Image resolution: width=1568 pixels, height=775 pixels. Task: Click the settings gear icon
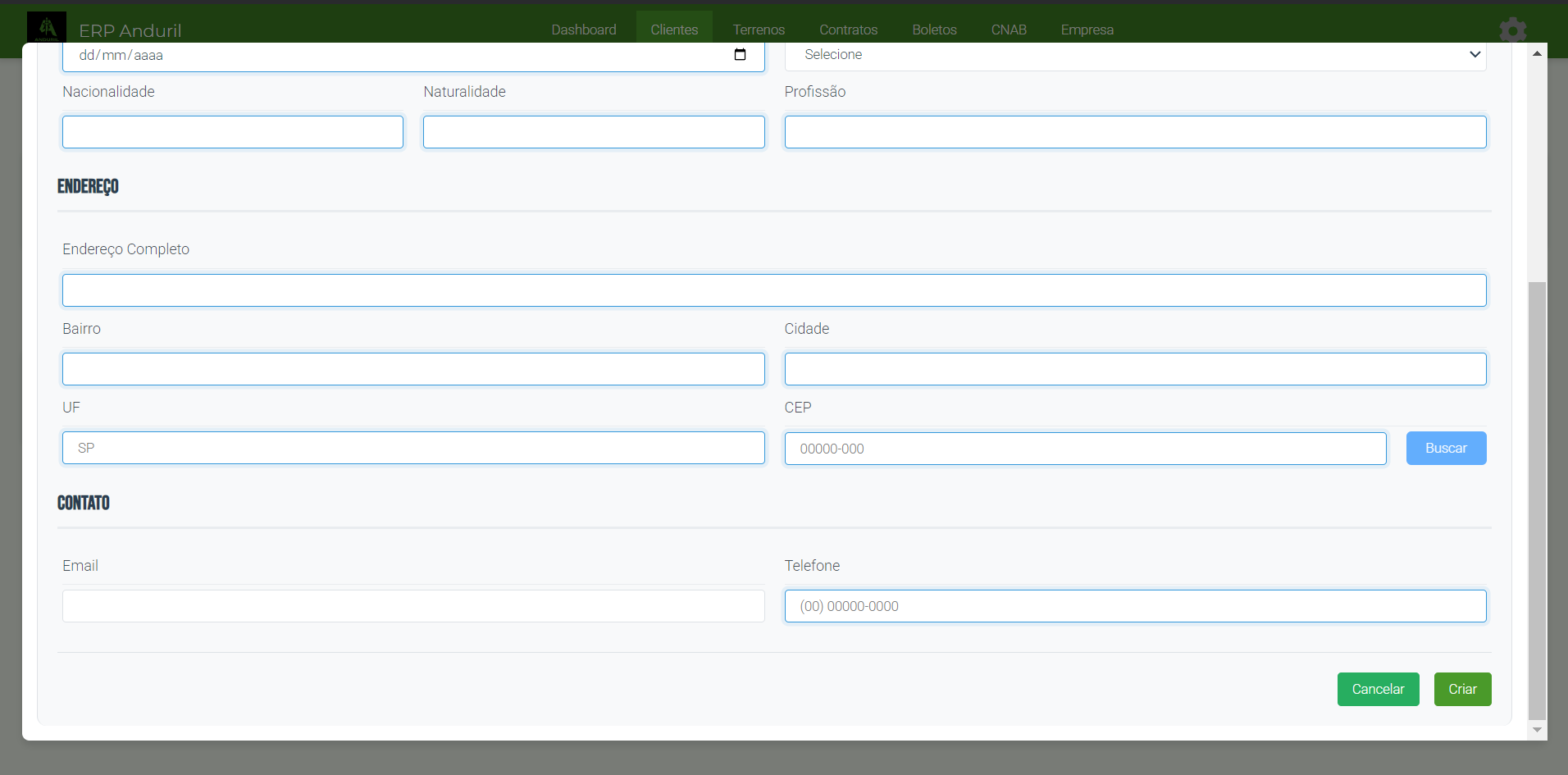1512,30
